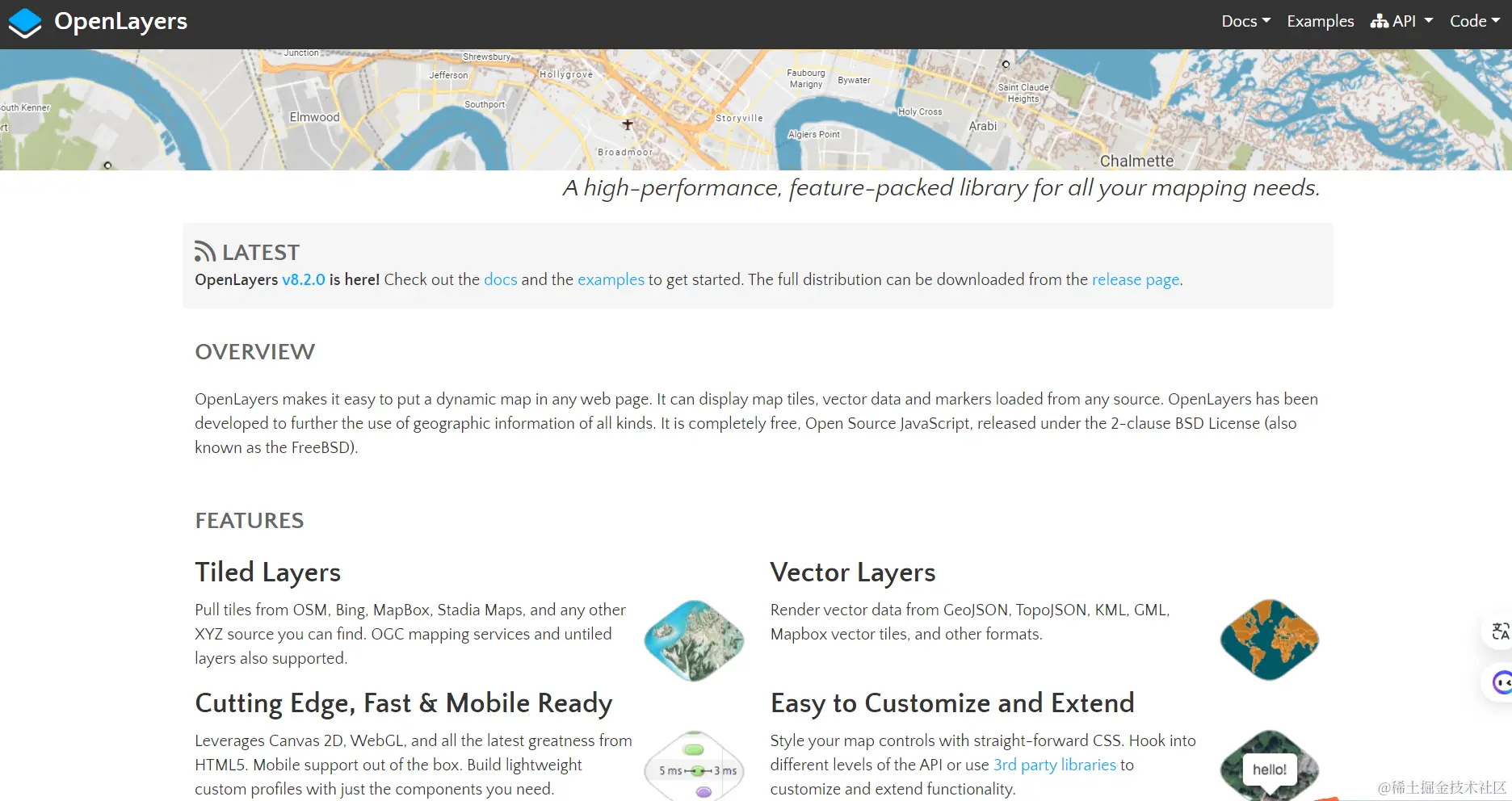
Task: Click the Vector Layers heading
Action: 852,572
